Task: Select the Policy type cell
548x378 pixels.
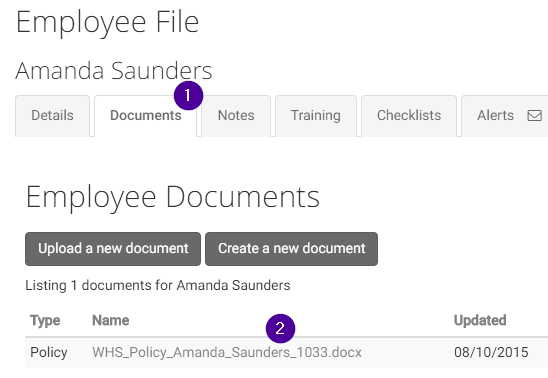Action: (x=49, y=352)
